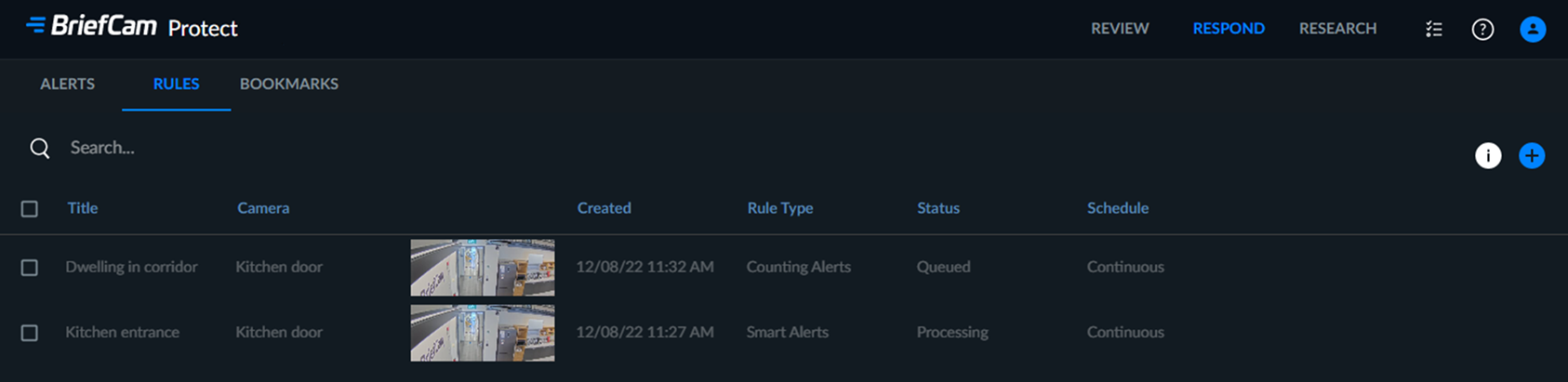Click the BriefCam Protect logo

(x=132, y=27)
